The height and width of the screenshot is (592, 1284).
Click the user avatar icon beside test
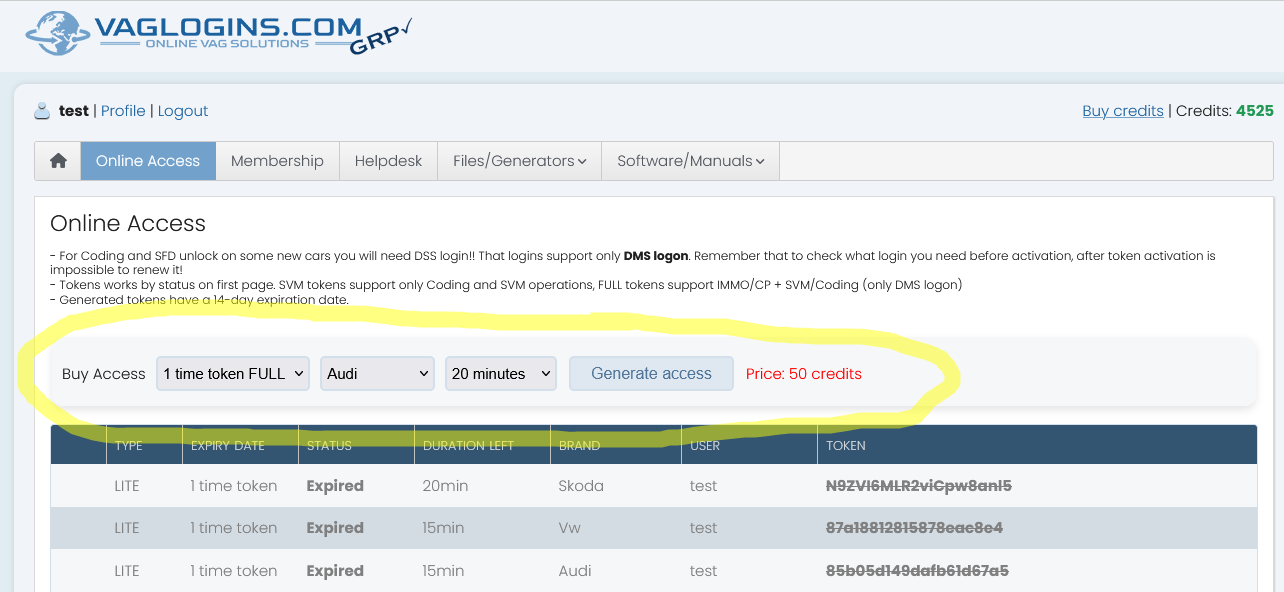click(x=42, y=111)
